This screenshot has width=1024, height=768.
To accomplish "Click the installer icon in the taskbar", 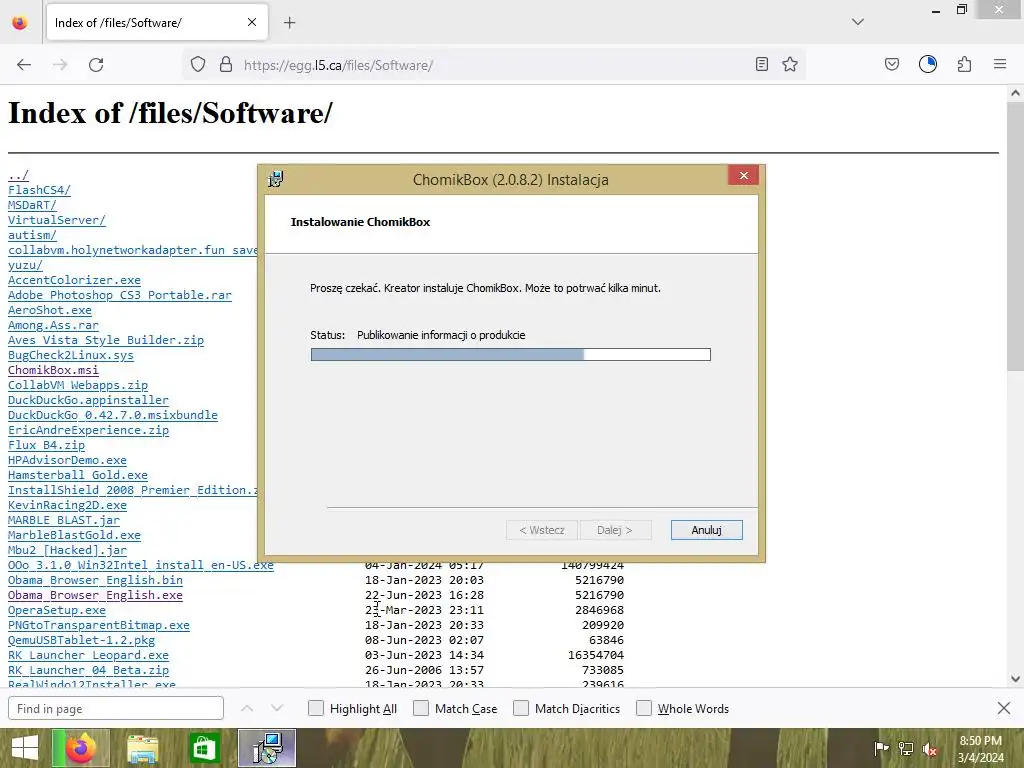I will pos(267,748).
